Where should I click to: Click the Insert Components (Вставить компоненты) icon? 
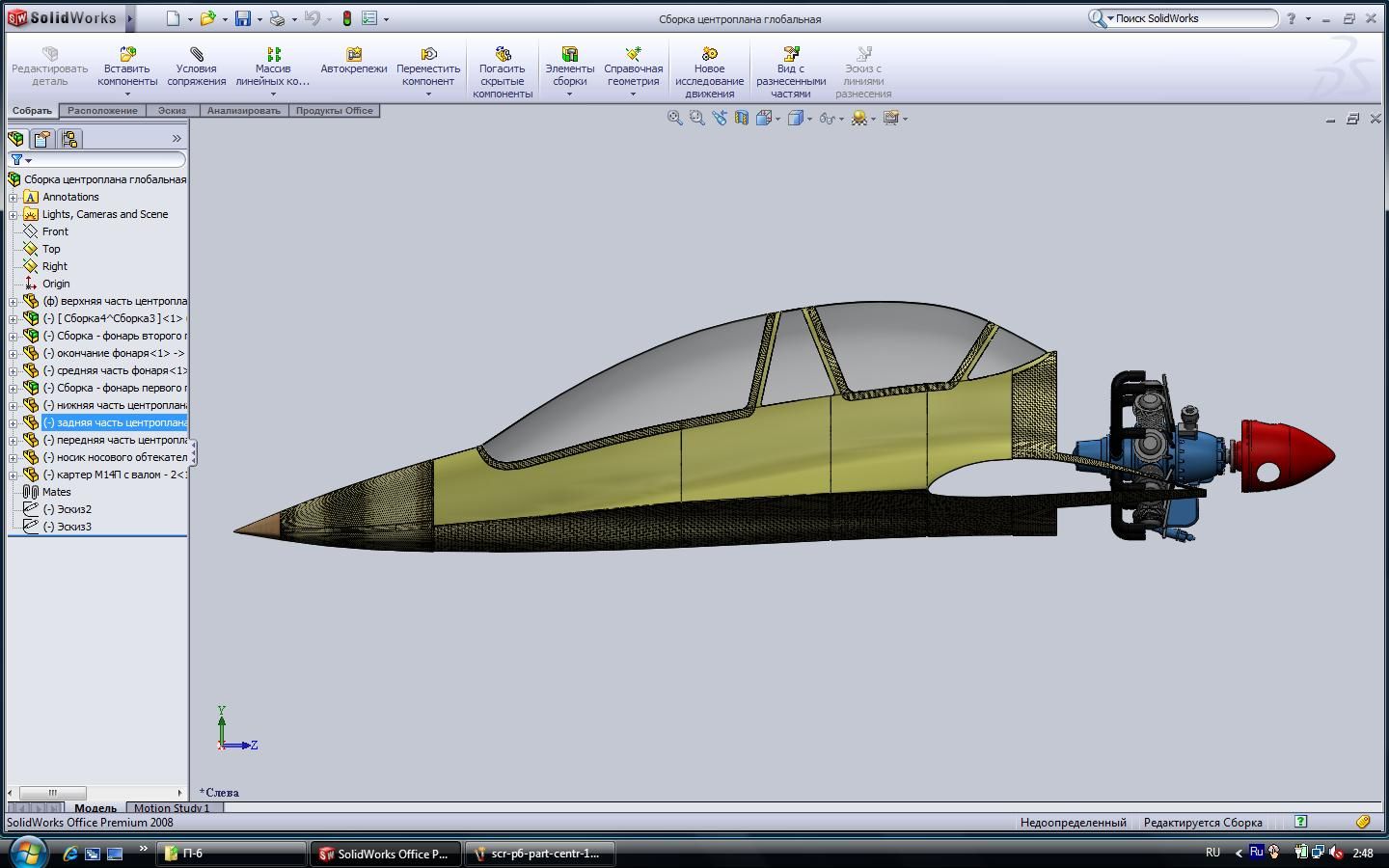pyautogui.click(x=127, y=54)
